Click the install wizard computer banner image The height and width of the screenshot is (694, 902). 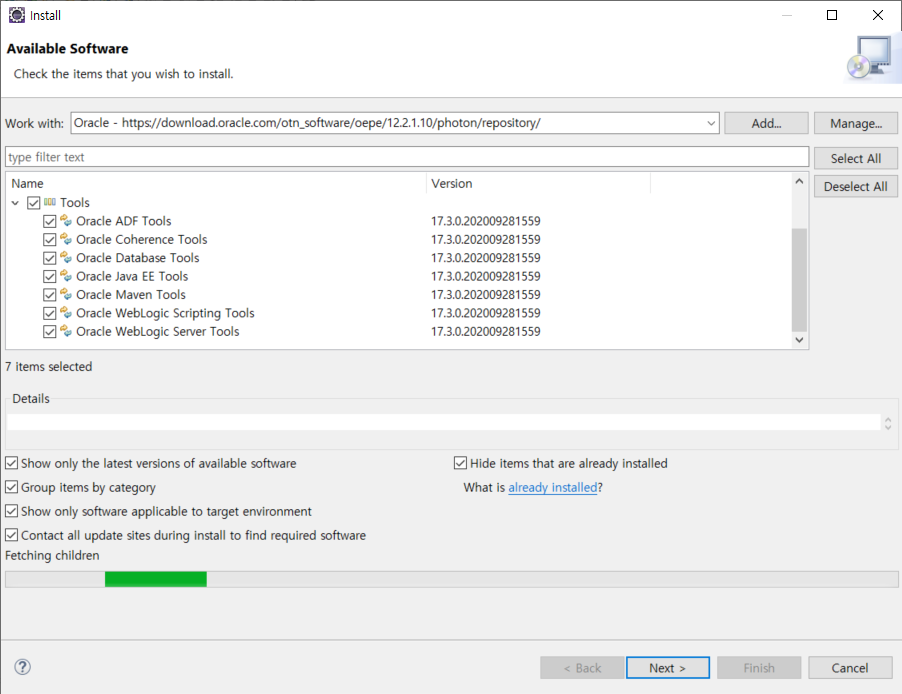click(x=873, y=58)
